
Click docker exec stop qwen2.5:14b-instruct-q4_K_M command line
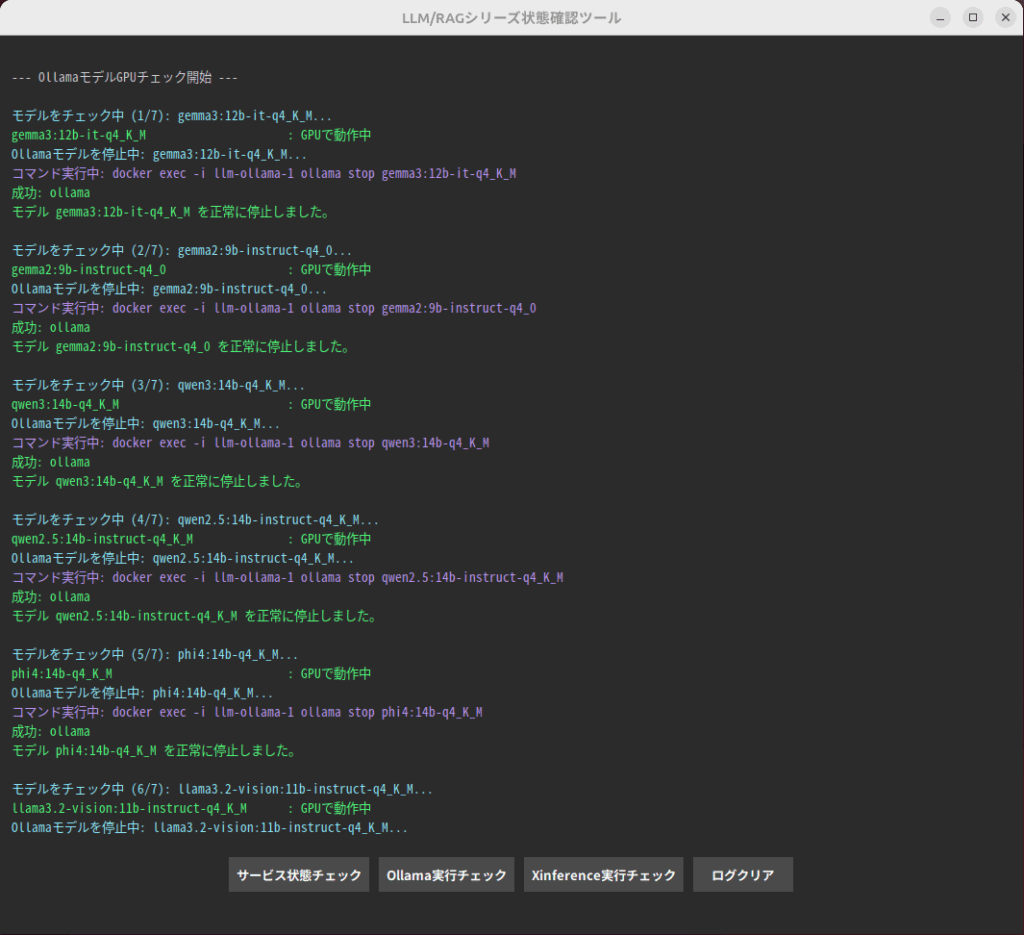[287, 577]
